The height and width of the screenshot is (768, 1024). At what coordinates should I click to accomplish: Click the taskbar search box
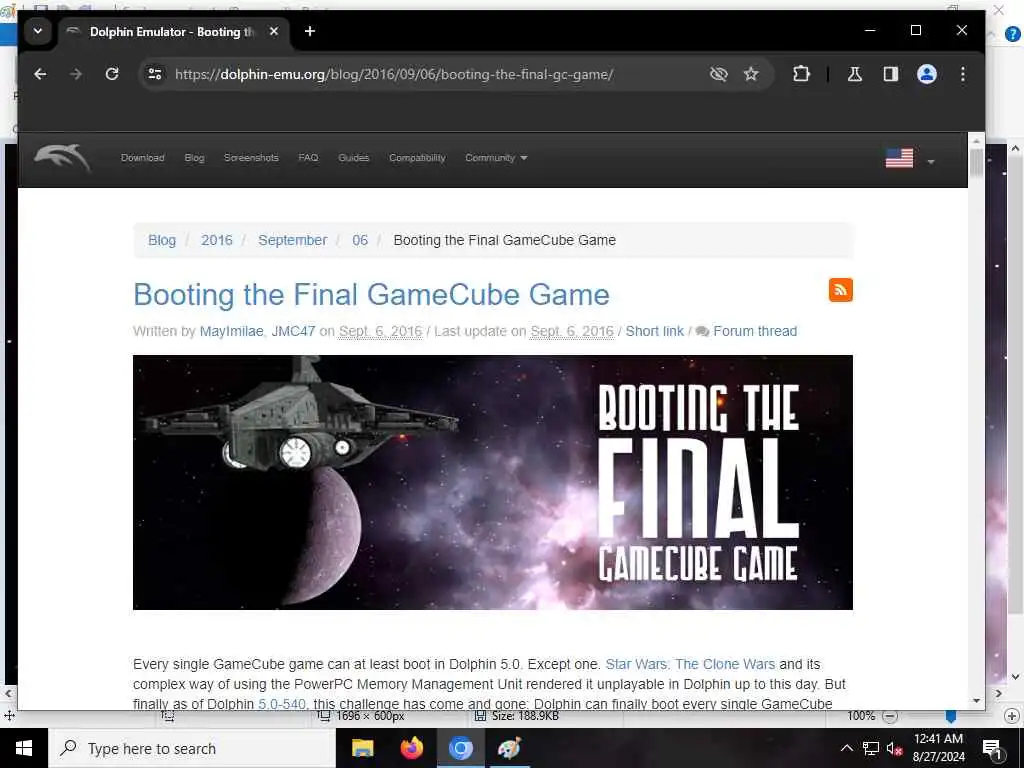[192, 748]
